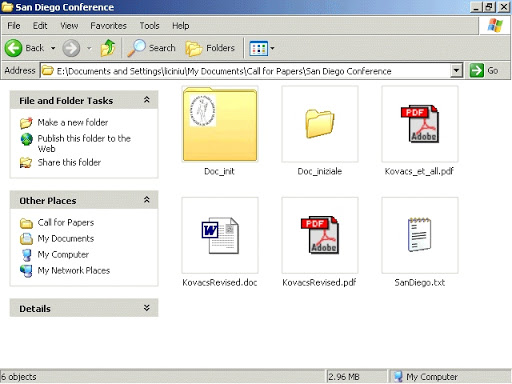Click the SanDiego.txt file name
The height and width of the screenshot is (384, 512).
(420, 283)
